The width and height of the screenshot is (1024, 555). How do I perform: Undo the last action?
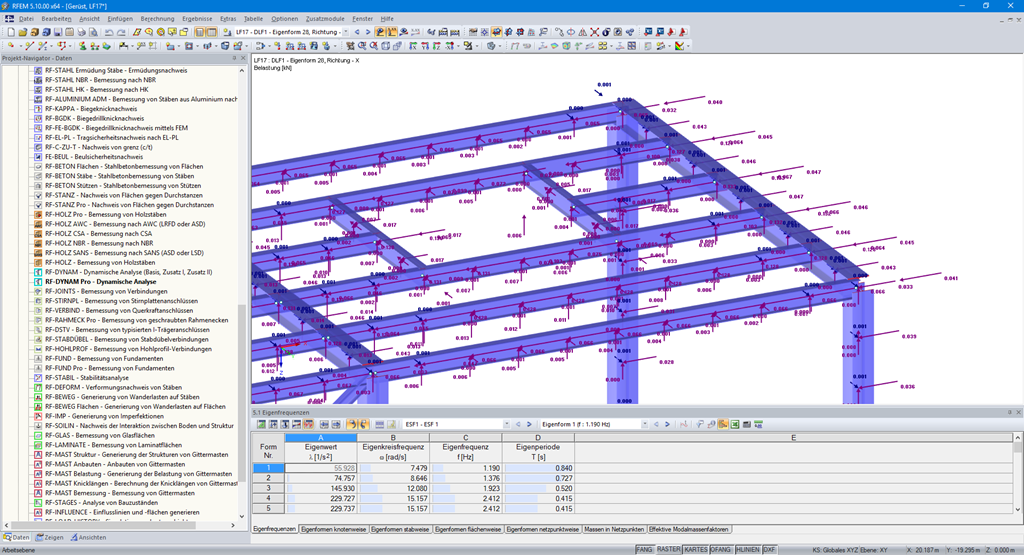[x=109, y=31]
